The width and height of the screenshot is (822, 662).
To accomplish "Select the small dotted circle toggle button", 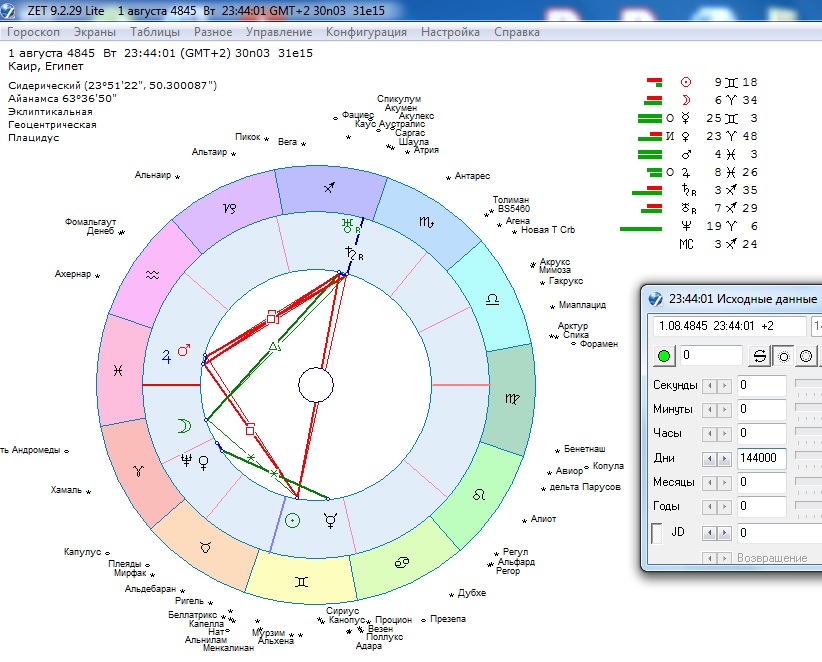I will click(x=782, y=356).
